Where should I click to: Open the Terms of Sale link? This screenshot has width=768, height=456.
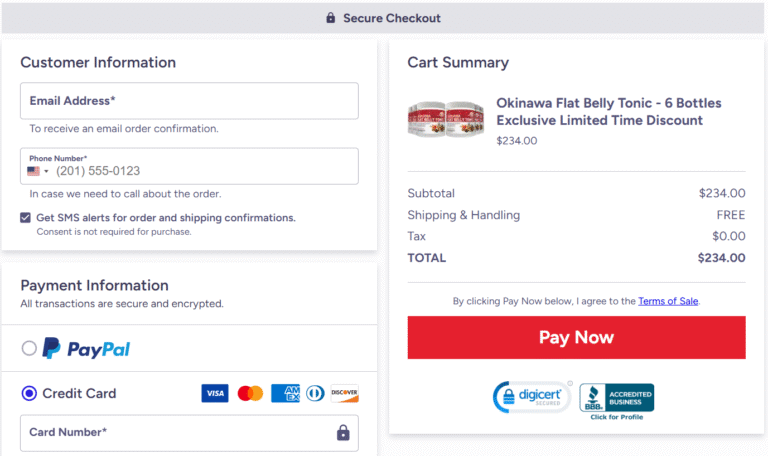668,301
